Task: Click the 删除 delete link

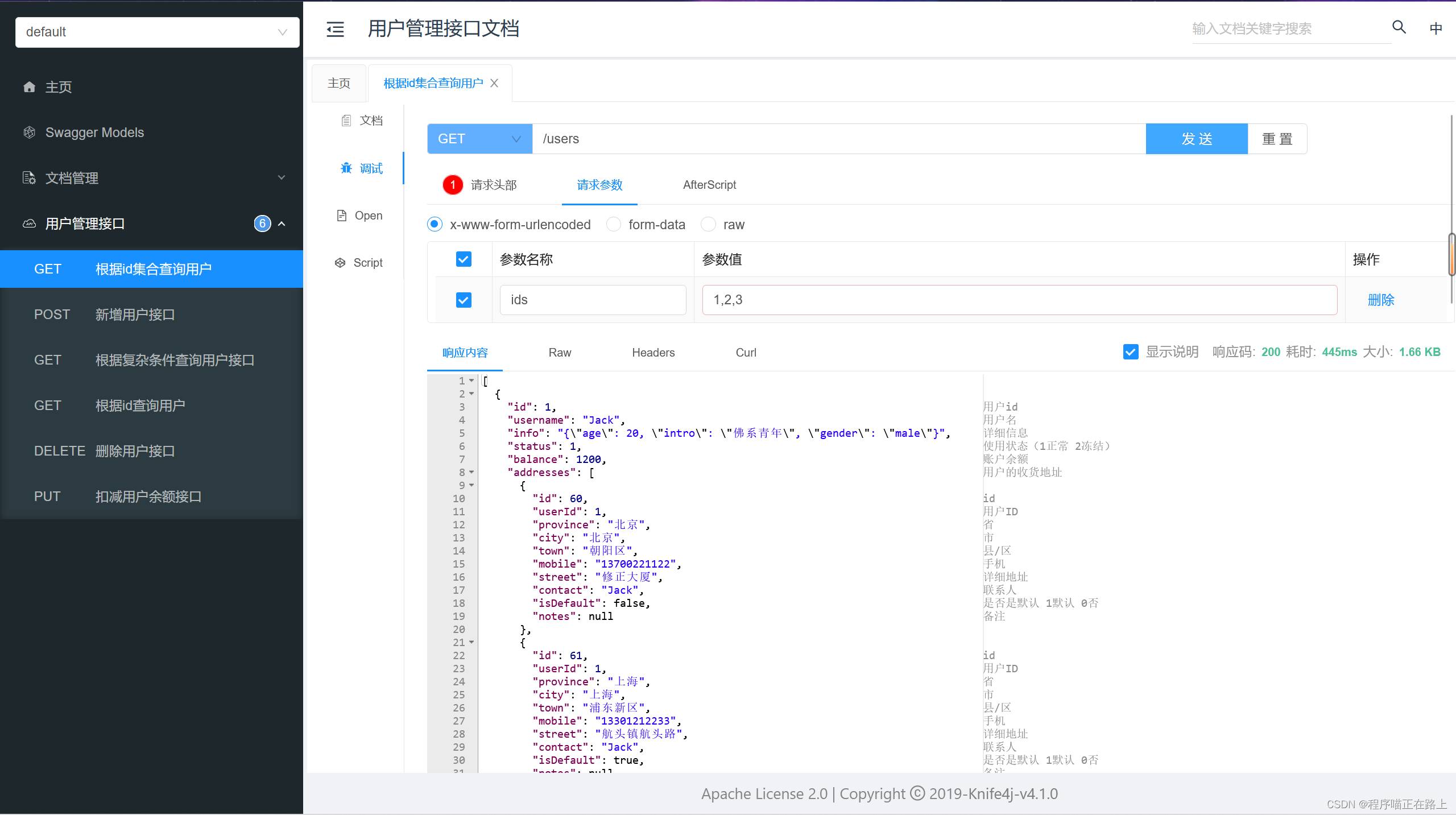Action: click(x=1380, y=300)
